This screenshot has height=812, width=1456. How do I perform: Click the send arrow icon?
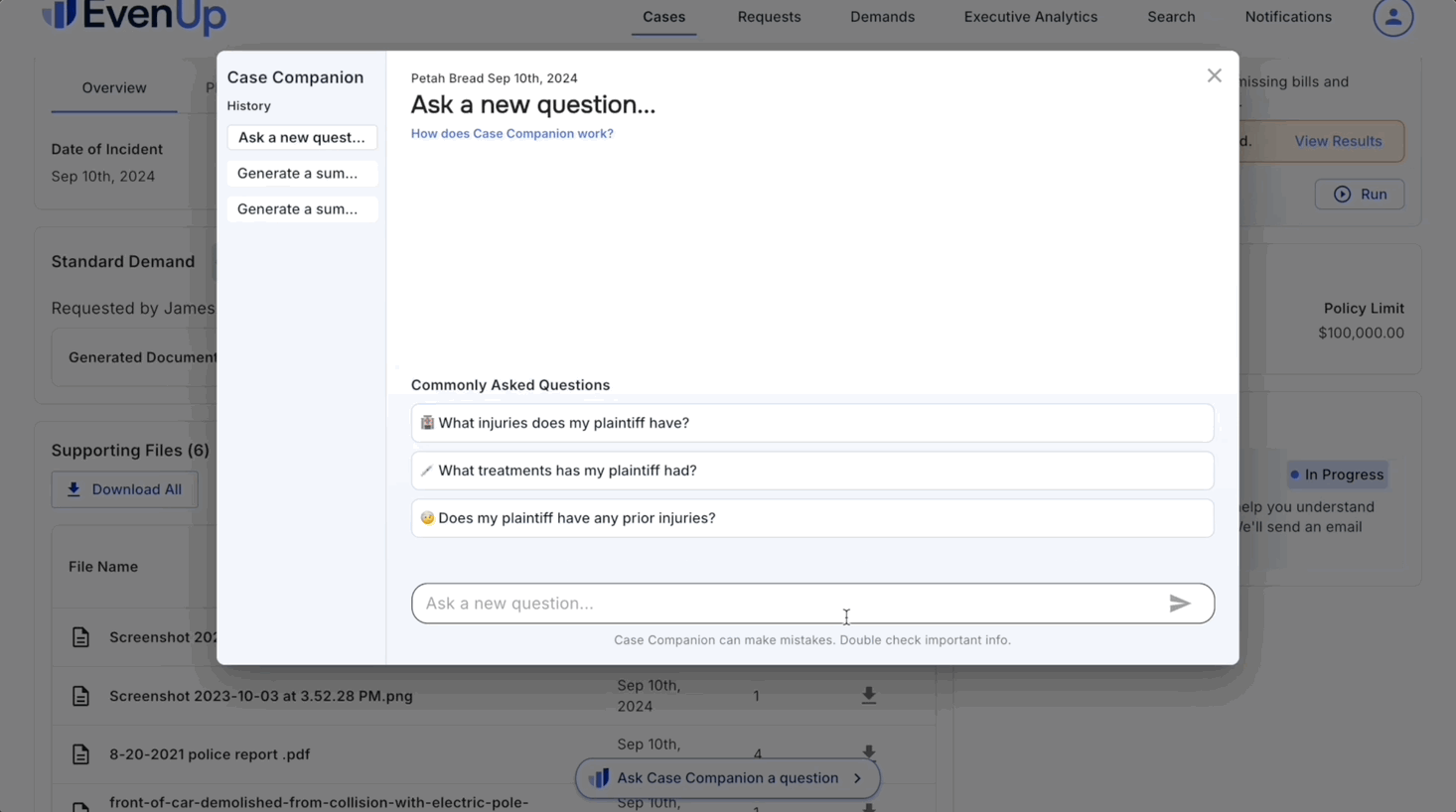1179,604
